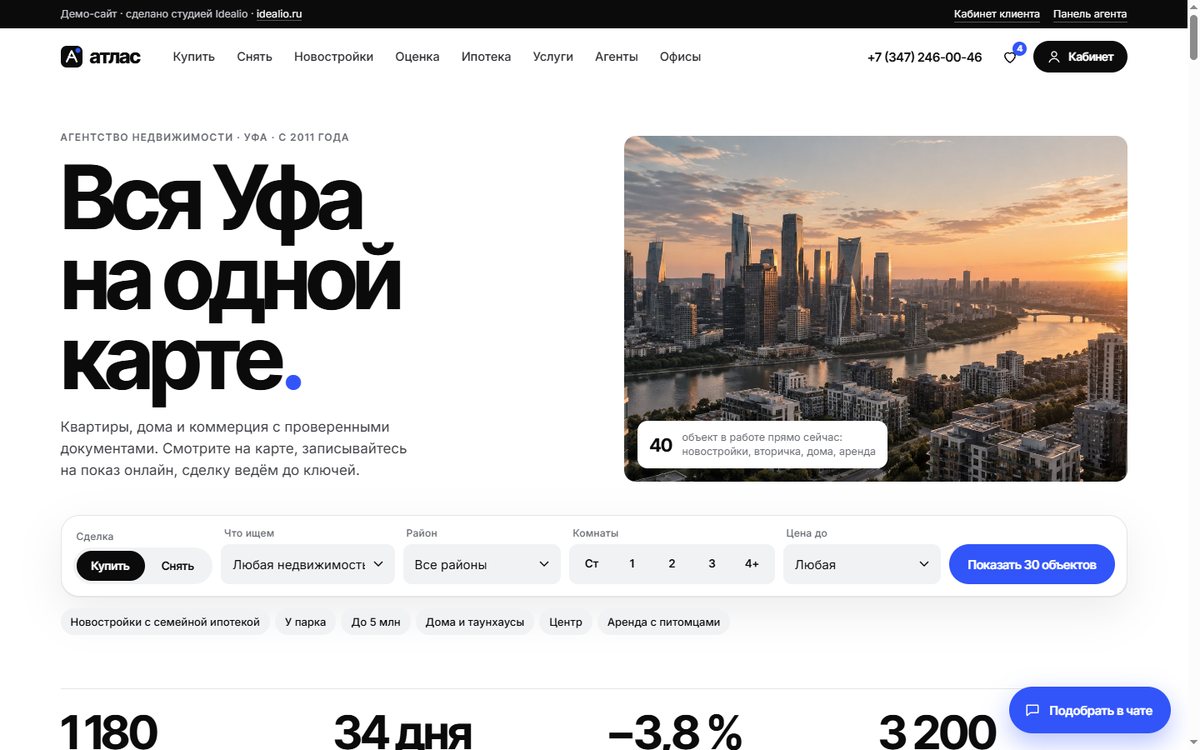The height and width of the screenshot is (750, 1200).
Task: Toggle the 3 rooms option
Action: (712, 564)
